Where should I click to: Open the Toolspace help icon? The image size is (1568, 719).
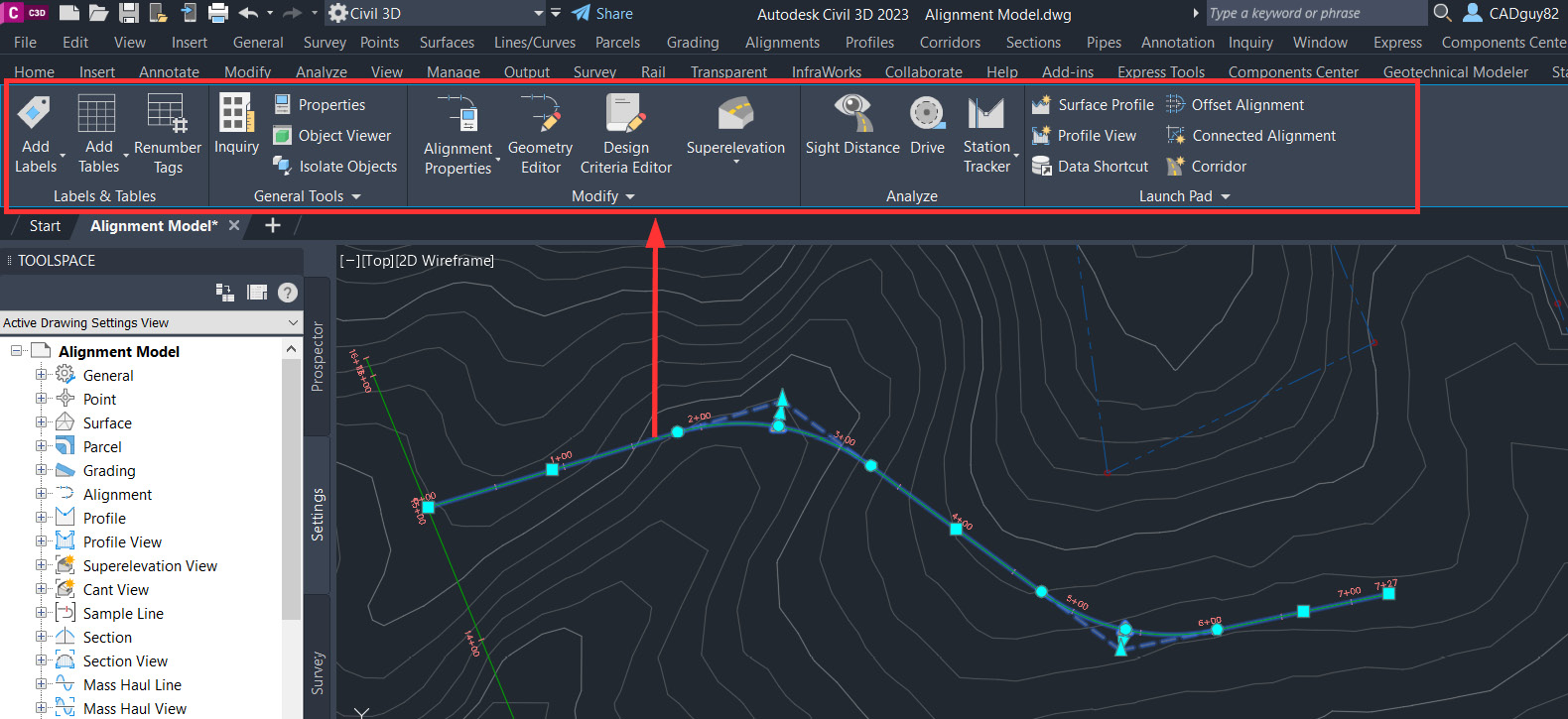pos(288,293)
